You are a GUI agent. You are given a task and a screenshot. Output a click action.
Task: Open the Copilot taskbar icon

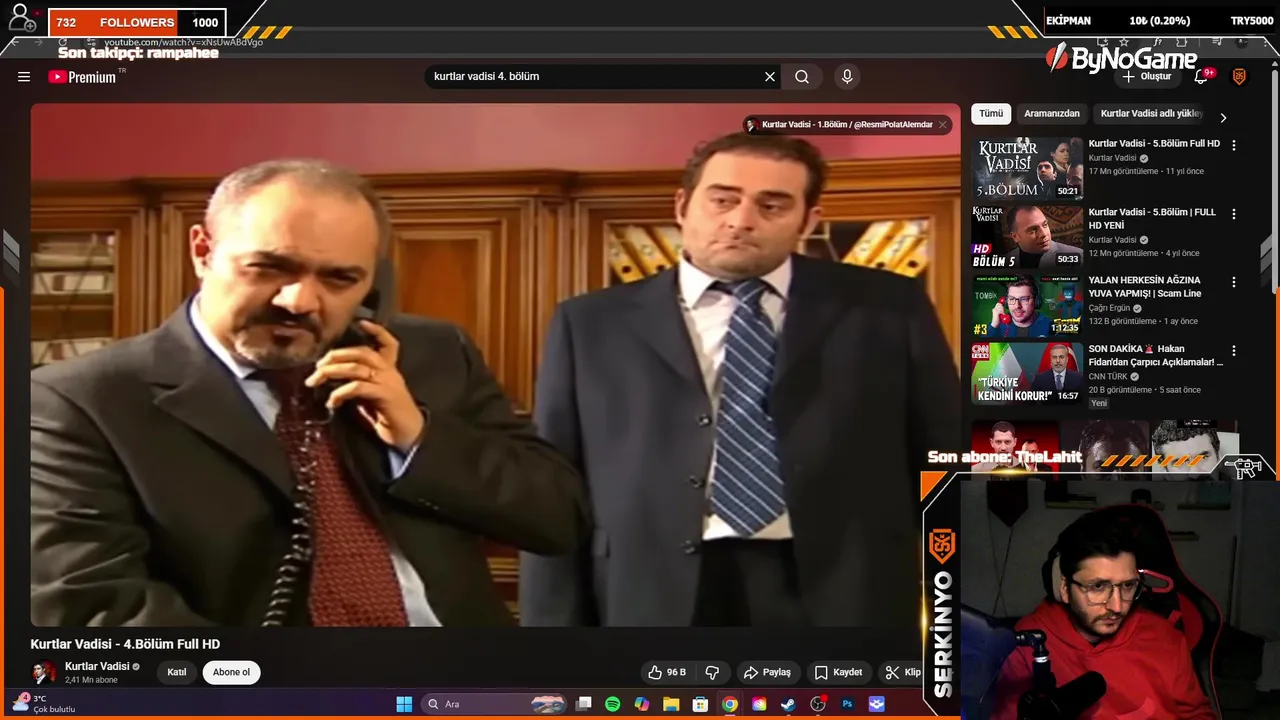642,704
